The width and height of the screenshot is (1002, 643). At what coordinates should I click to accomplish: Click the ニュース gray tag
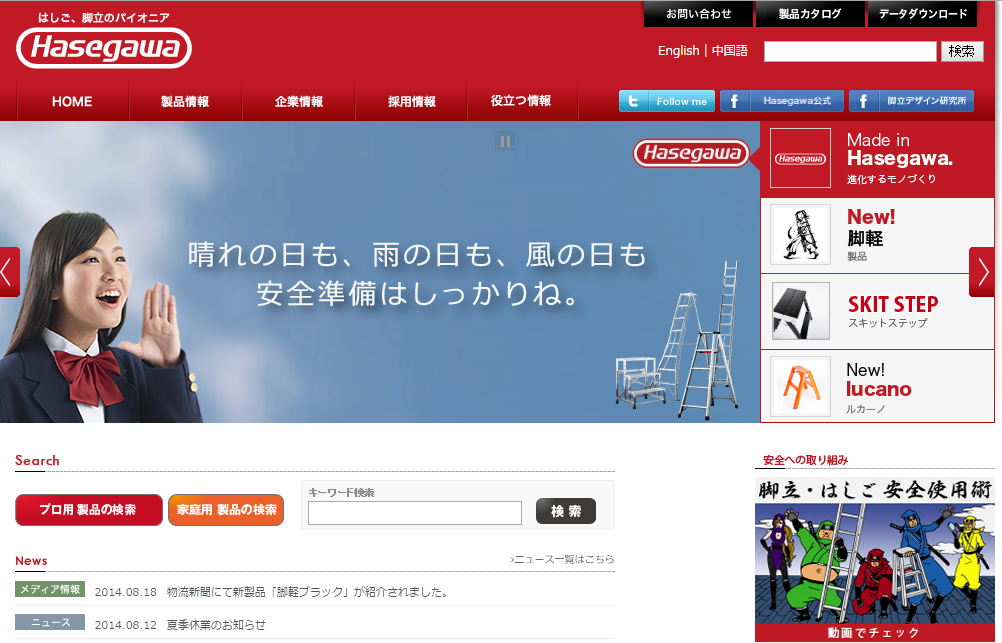coord(50,622)
